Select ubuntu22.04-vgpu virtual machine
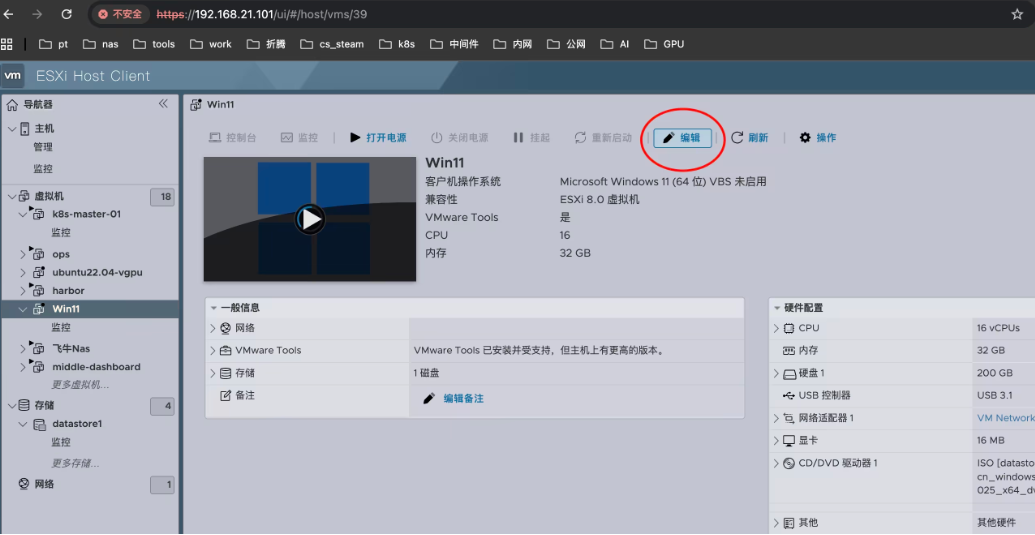 pyautogui.click(x=98, y=272)
